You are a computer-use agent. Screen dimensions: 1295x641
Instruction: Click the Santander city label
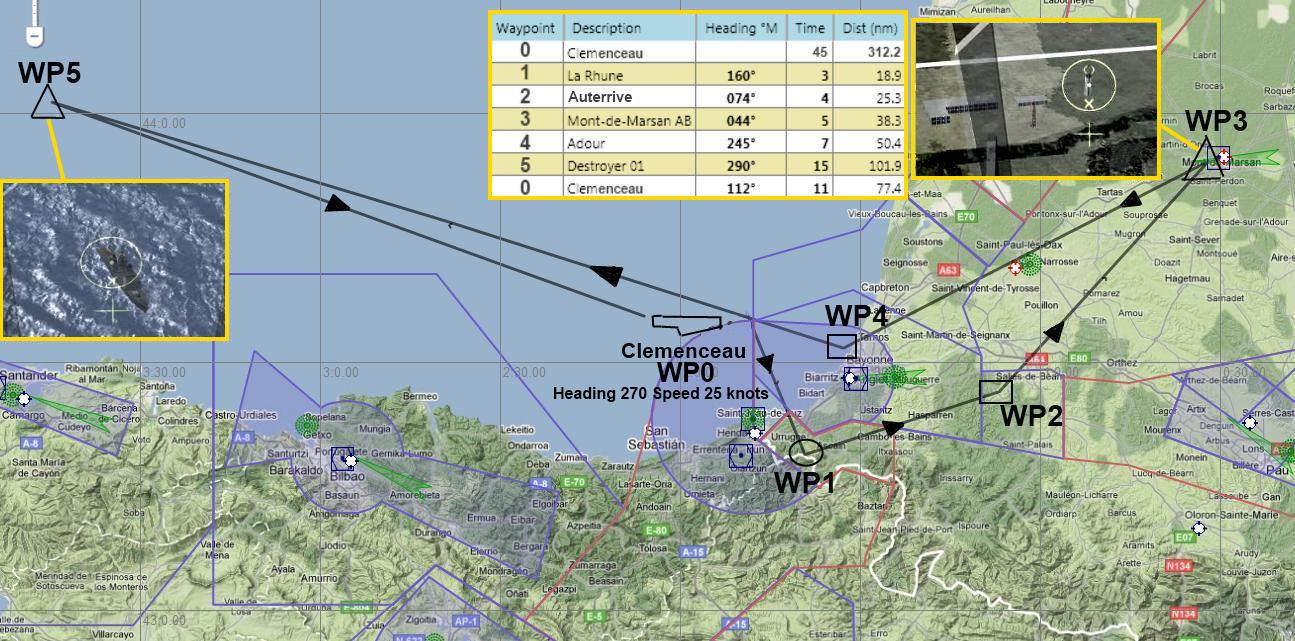[x=30, y=376]
